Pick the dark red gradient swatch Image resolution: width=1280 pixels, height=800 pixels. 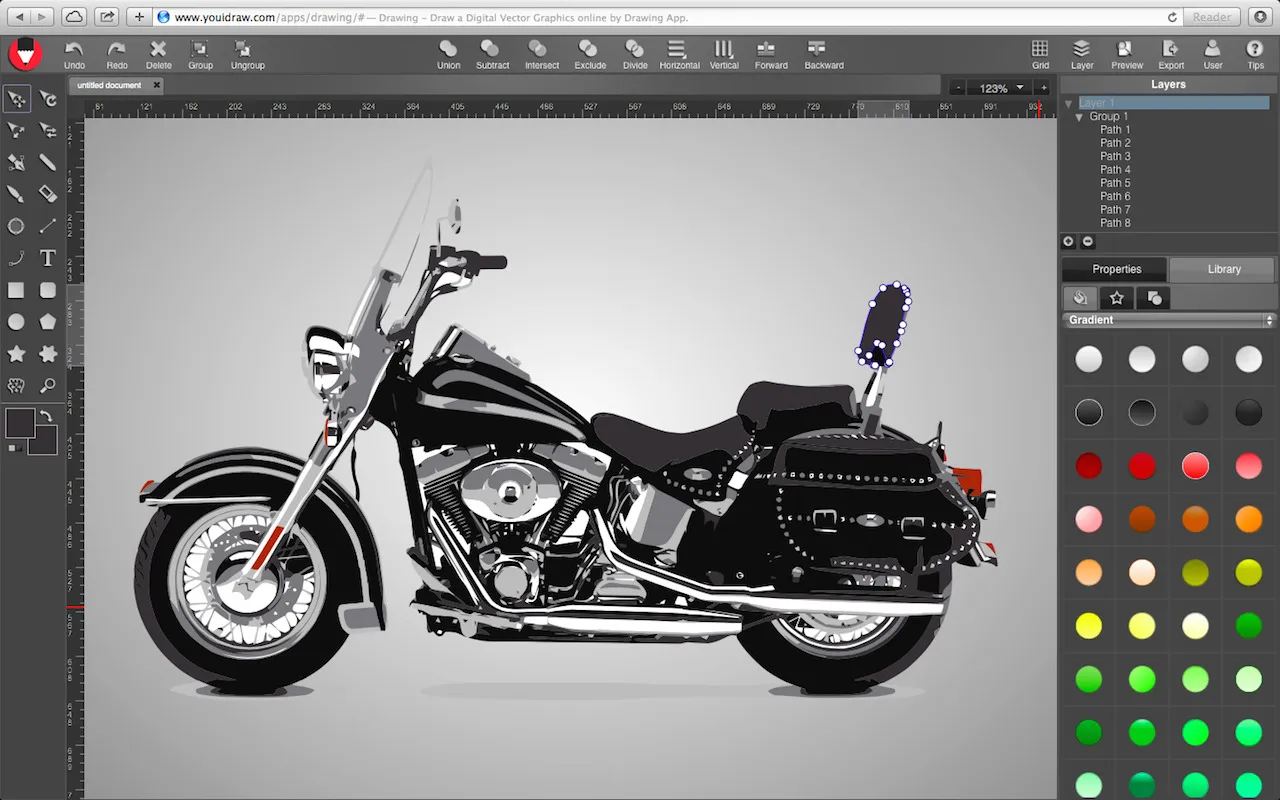(1089, 465)
